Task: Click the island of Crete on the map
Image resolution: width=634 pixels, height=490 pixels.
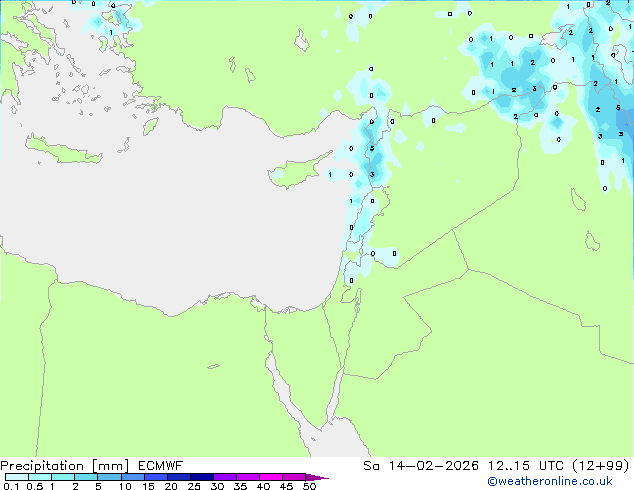Action: pos(63,150)
